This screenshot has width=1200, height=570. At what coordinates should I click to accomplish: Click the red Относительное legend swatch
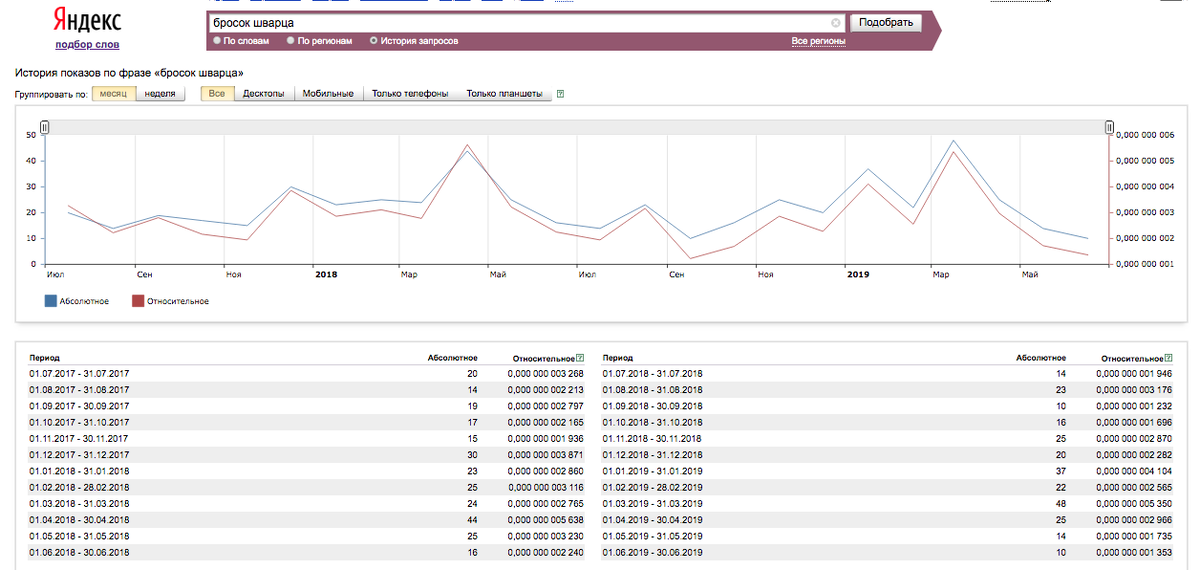coord(138,300)
